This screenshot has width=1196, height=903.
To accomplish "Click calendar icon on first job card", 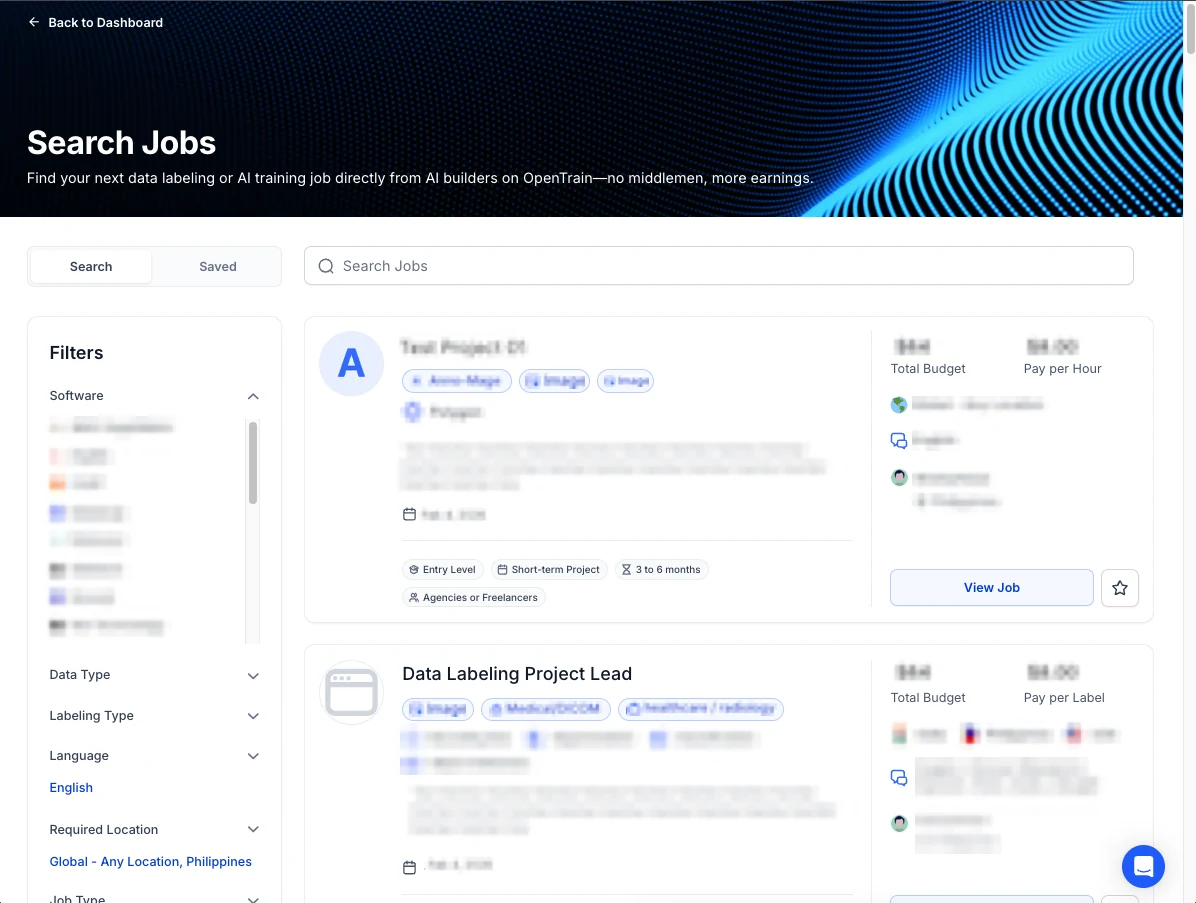I will 410,514.
